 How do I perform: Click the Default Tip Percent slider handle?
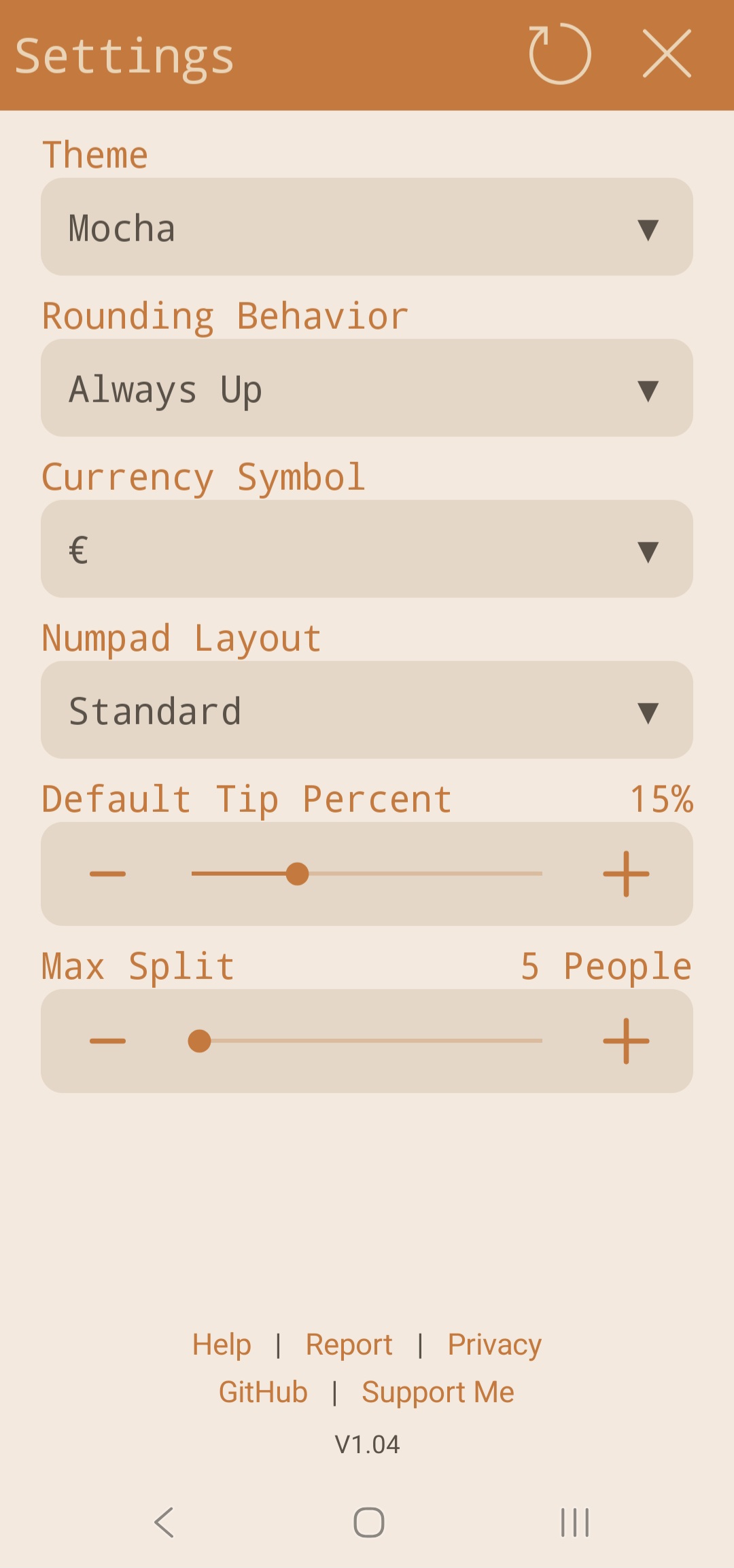click(x=297, y=874)
